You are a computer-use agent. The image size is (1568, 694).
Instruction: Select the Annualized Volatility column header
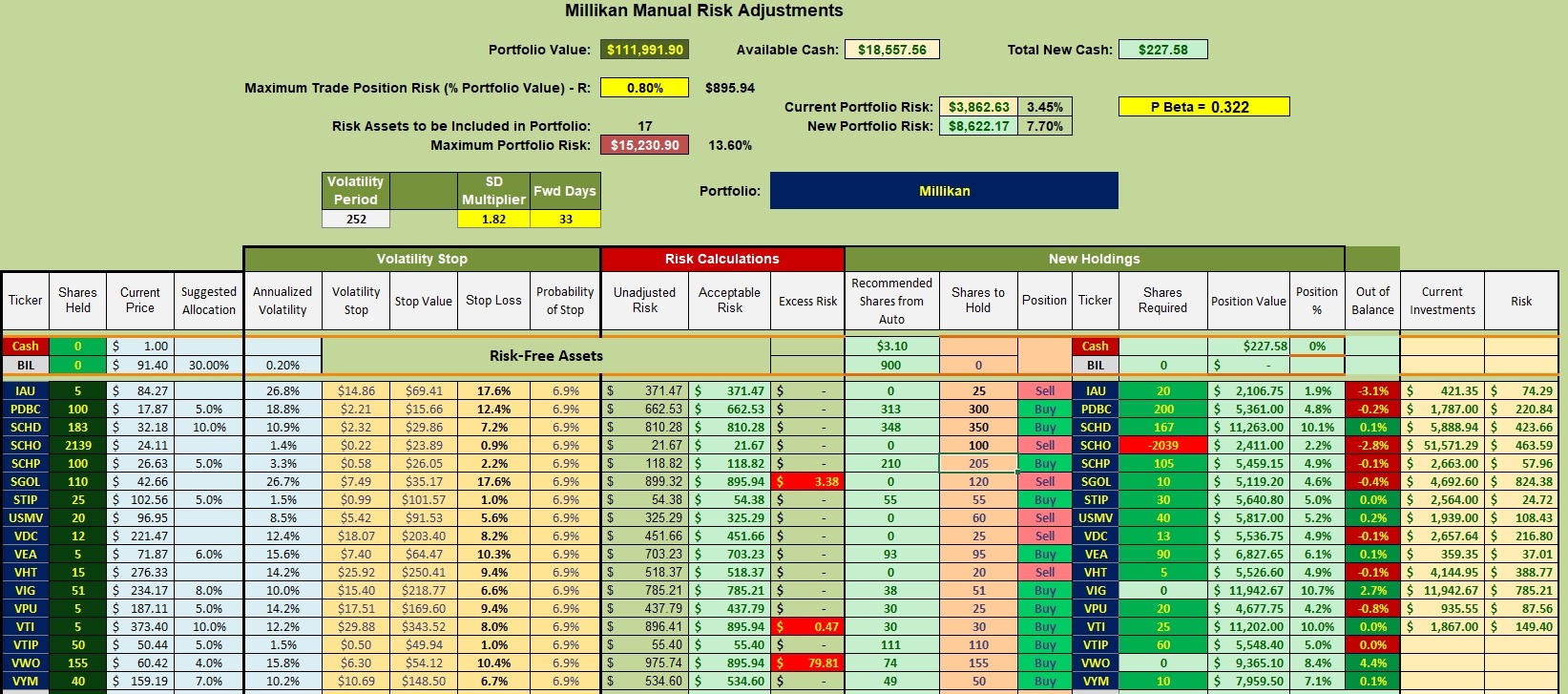pyautogui.click(x=282, y=301)
